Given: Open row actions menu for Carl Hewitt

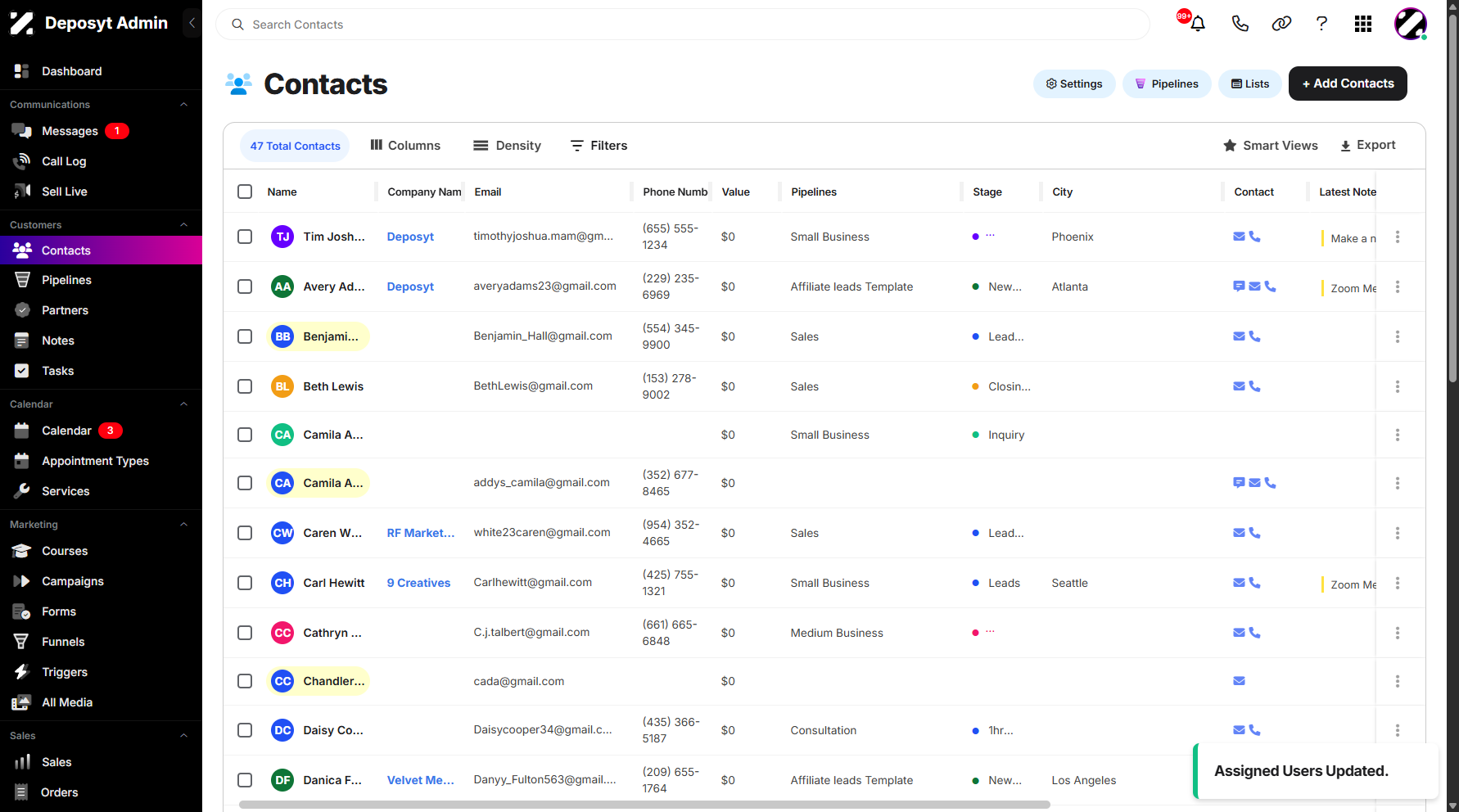Looking at the screenshot, I should click(x=1398, y=583).
